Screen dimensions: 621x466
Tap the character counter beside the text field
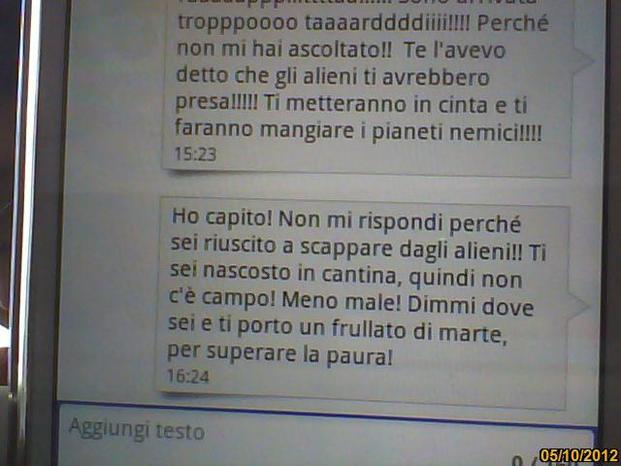point(525,460)
